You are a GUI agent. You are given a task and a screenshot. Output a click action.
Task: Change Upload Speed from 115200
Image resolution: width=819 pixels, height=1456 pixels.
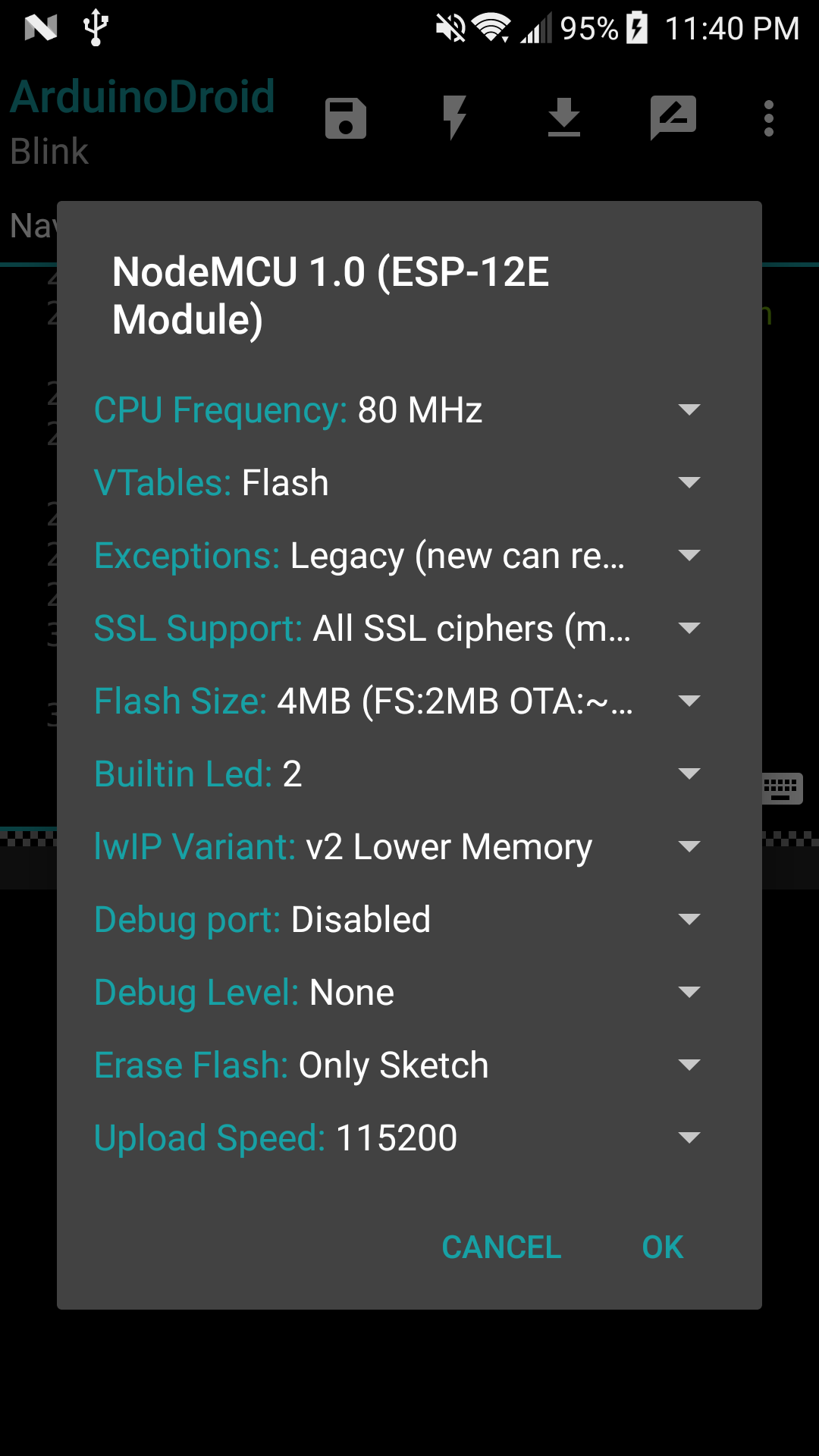(x=689, y=1137)
